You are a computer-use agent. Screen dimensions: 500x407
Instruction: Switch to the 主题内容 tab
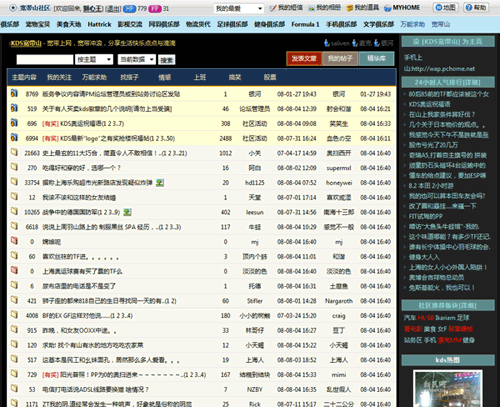click(24, 77)
